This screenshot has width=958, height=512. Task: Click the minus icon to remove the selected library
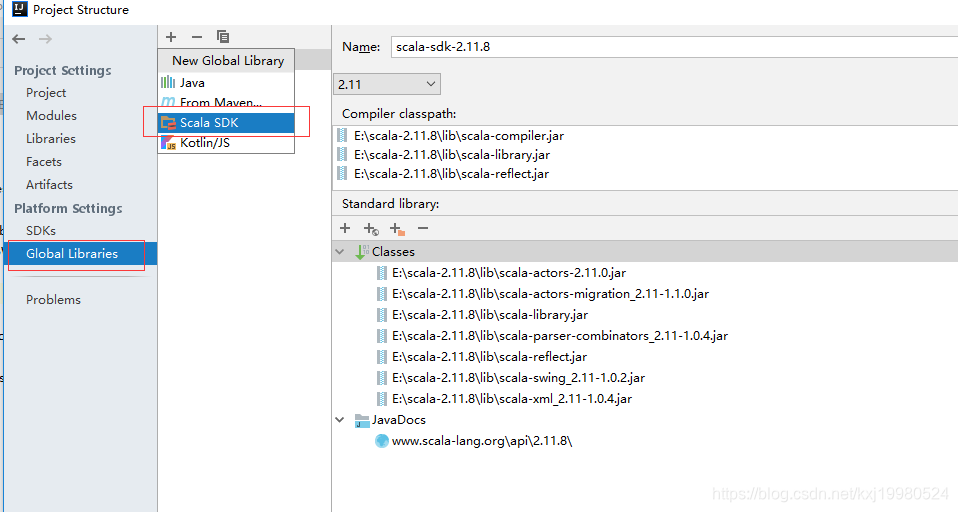coord(197,37)
